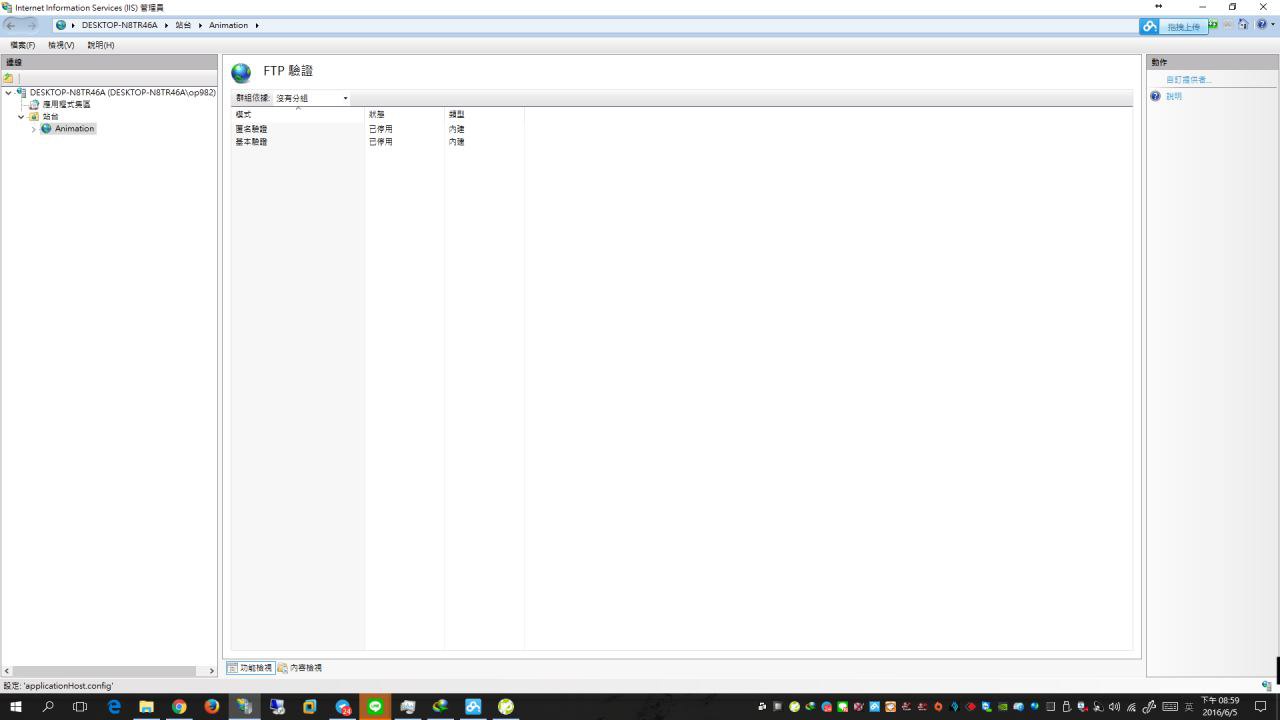The height and width of the screenshot is (720, 1280).
Task: Open dropdown arrow after Animation in address bar
Action: click(257, 25)
